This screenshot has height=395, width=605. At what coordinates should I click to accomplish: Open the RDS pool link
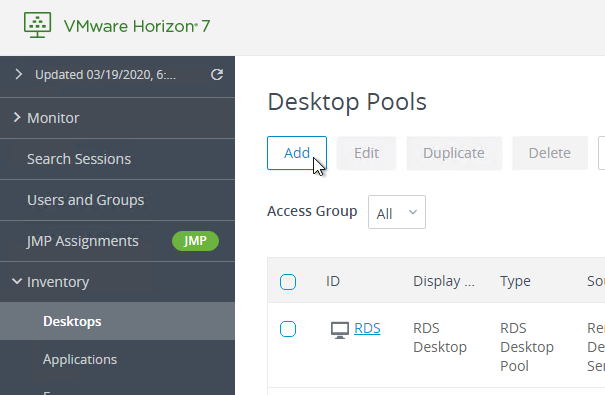[367, 328]
